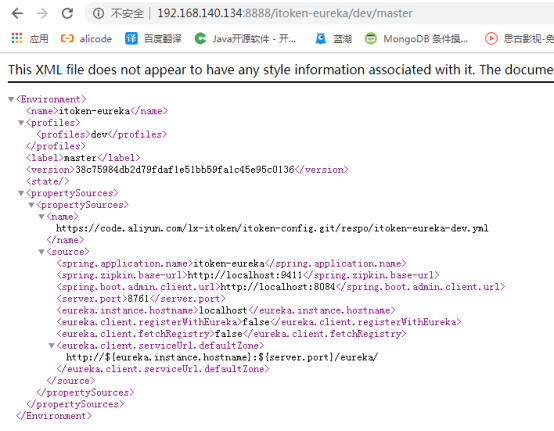
Task: Collapse the source node triangle
Action: [41, 252]
